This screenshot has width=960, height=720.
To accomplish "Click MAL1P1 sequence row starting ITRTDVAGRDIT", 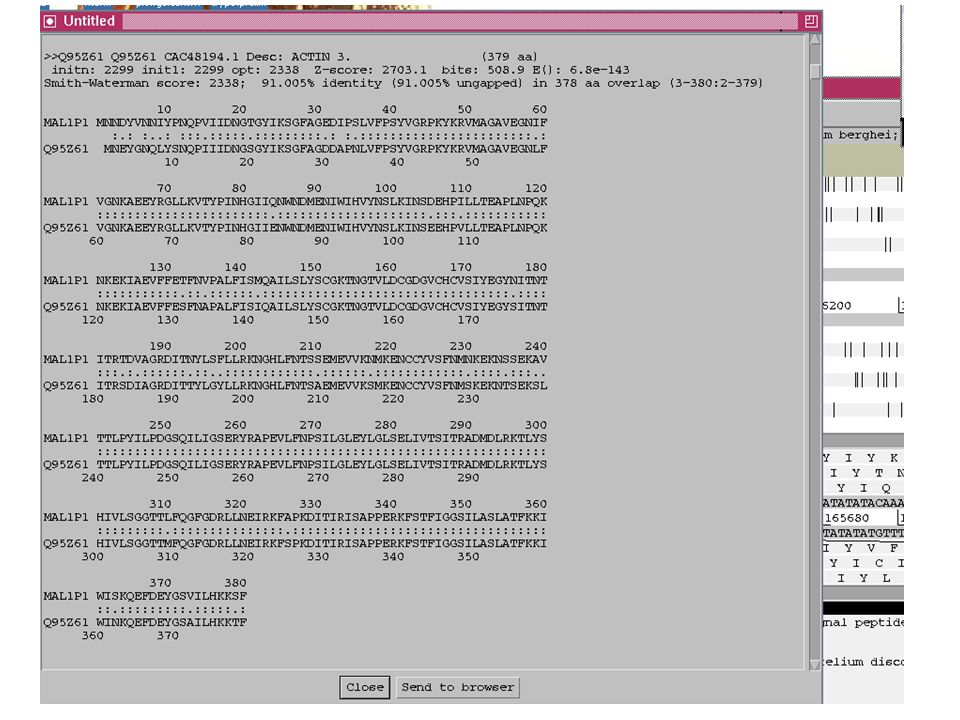I will (x=295, y=359).
